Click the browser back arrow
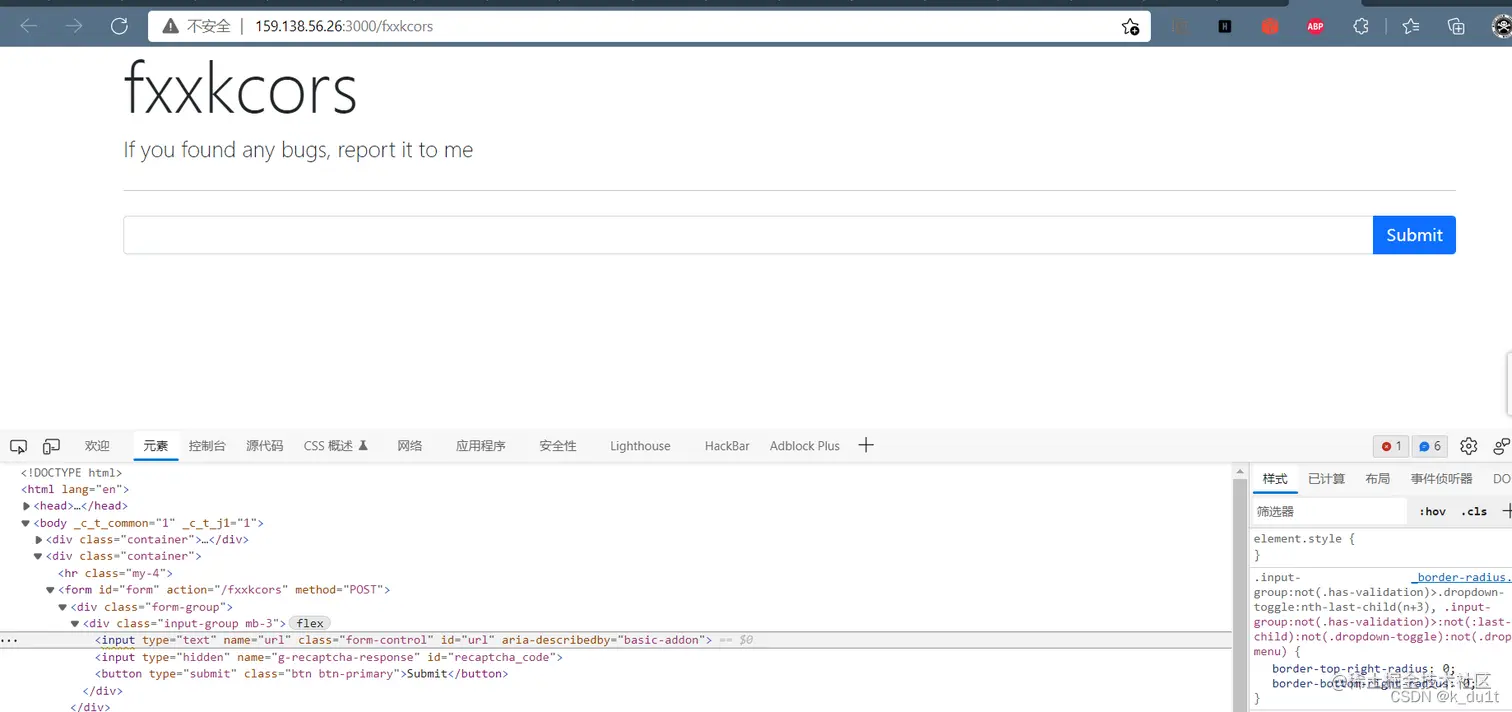This screenshot has height=712, width=1512. tap(28, 26)
